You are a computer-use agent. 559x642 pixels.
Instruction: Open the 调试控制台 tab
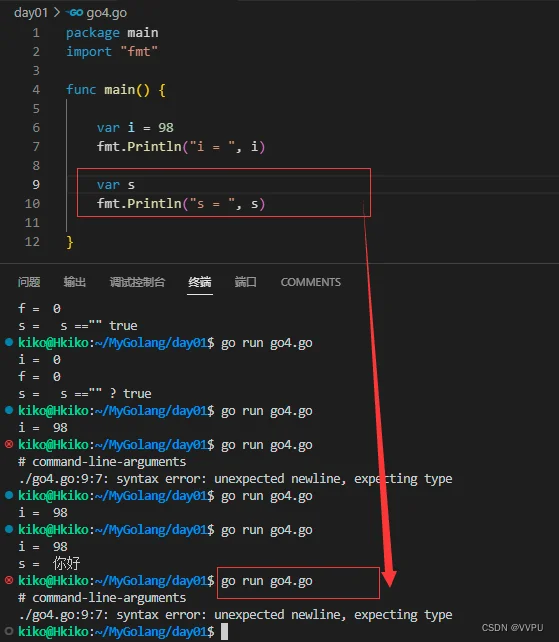pos(137,282)
